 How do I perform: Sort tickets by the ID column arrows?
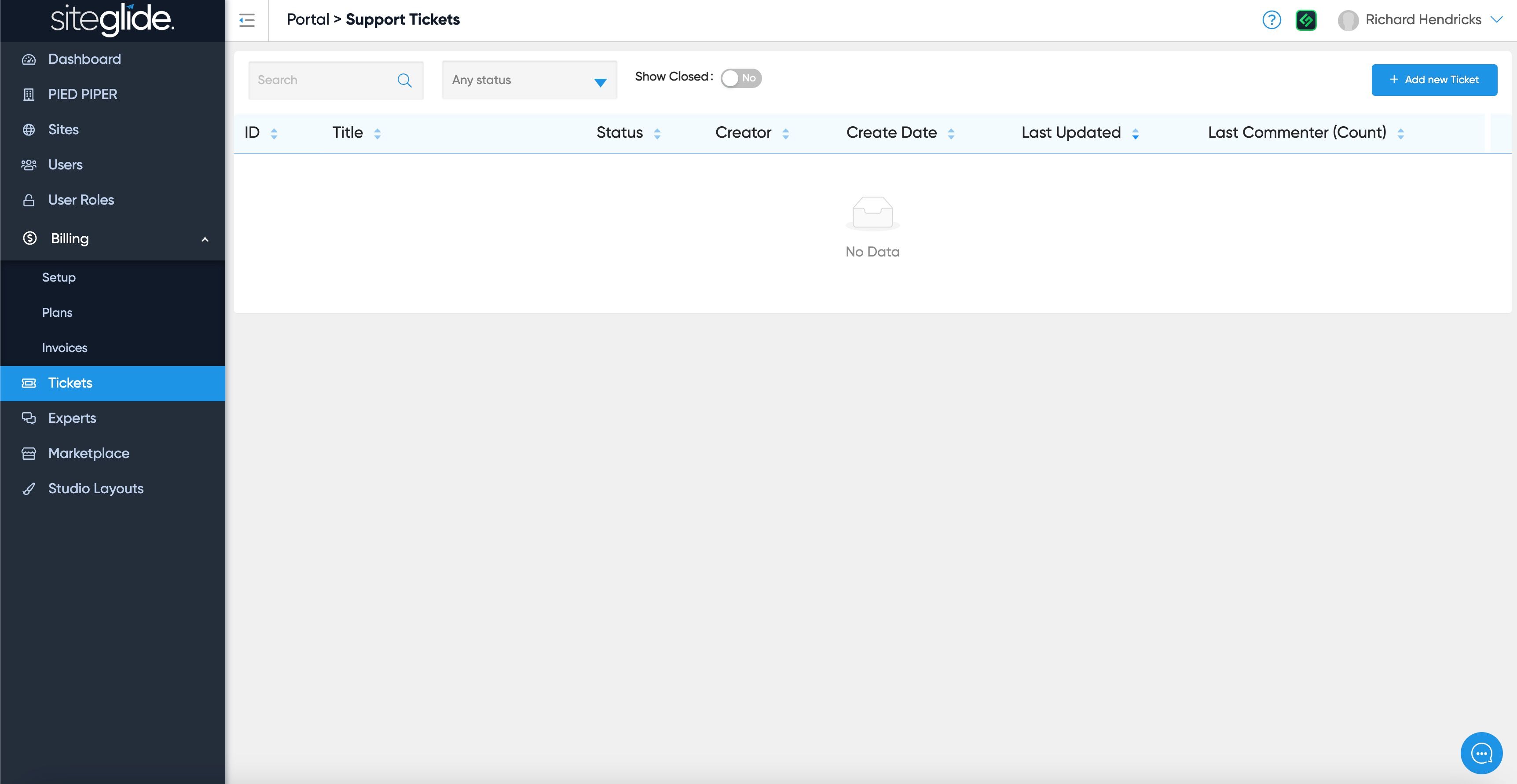pos(274,134)
